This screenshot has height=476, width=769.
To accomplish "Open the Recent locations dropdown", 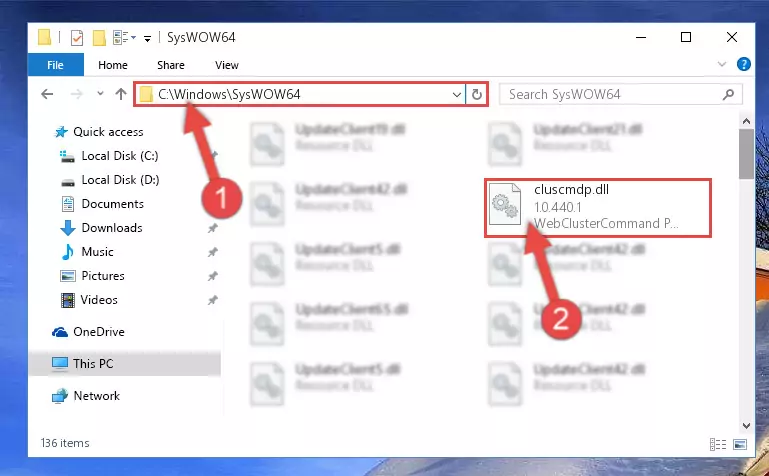I will (100, 94).
